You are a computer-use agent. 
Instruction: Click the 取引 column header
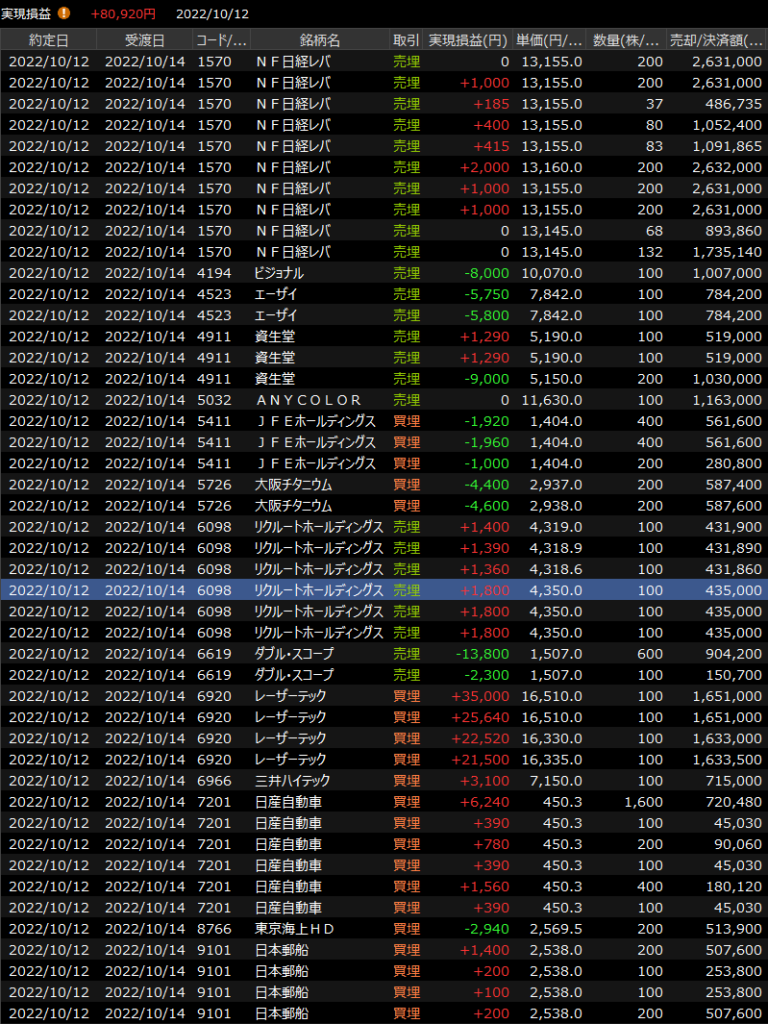coord(406,40)
